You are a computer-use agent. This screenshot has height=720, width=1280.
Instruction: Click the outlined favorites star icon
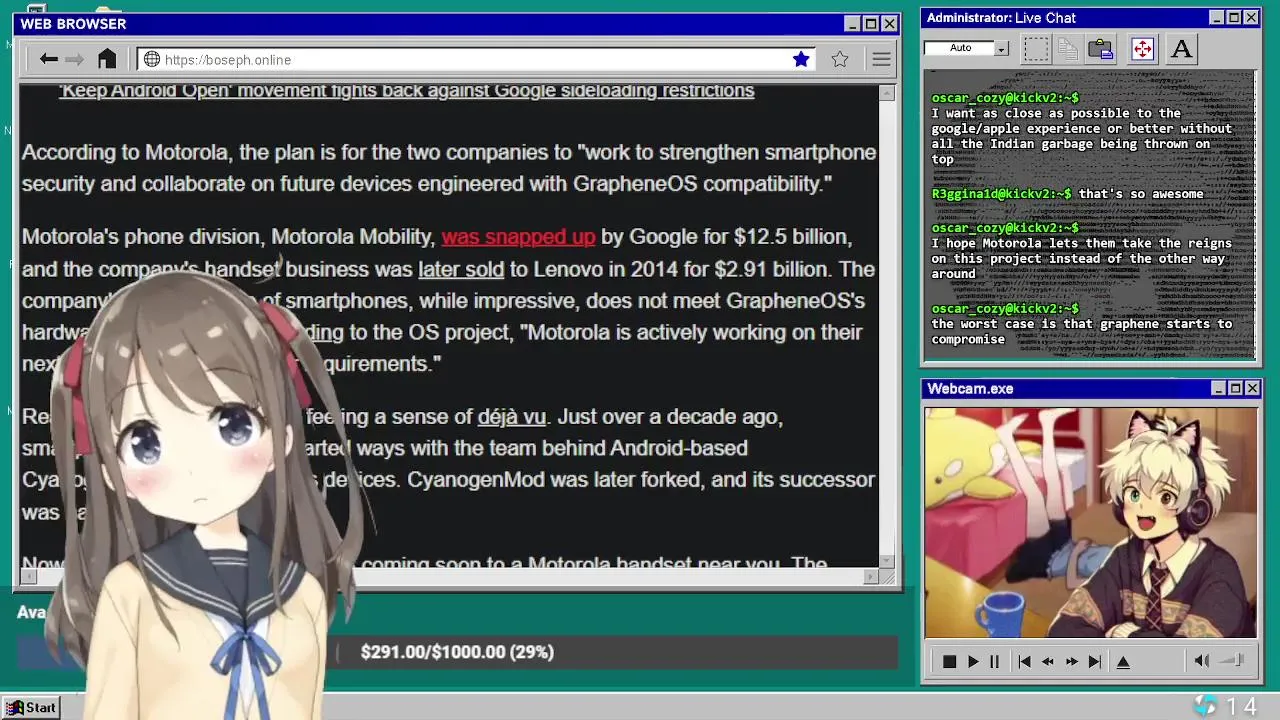tap(840, 59)
